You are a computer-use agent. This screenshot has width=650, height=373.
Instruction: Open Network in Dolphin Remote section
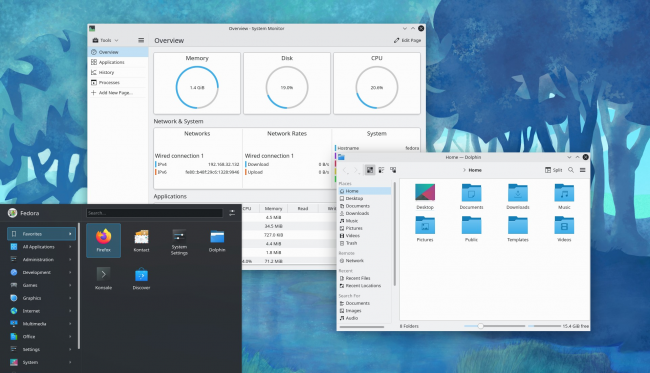(364, 261)
